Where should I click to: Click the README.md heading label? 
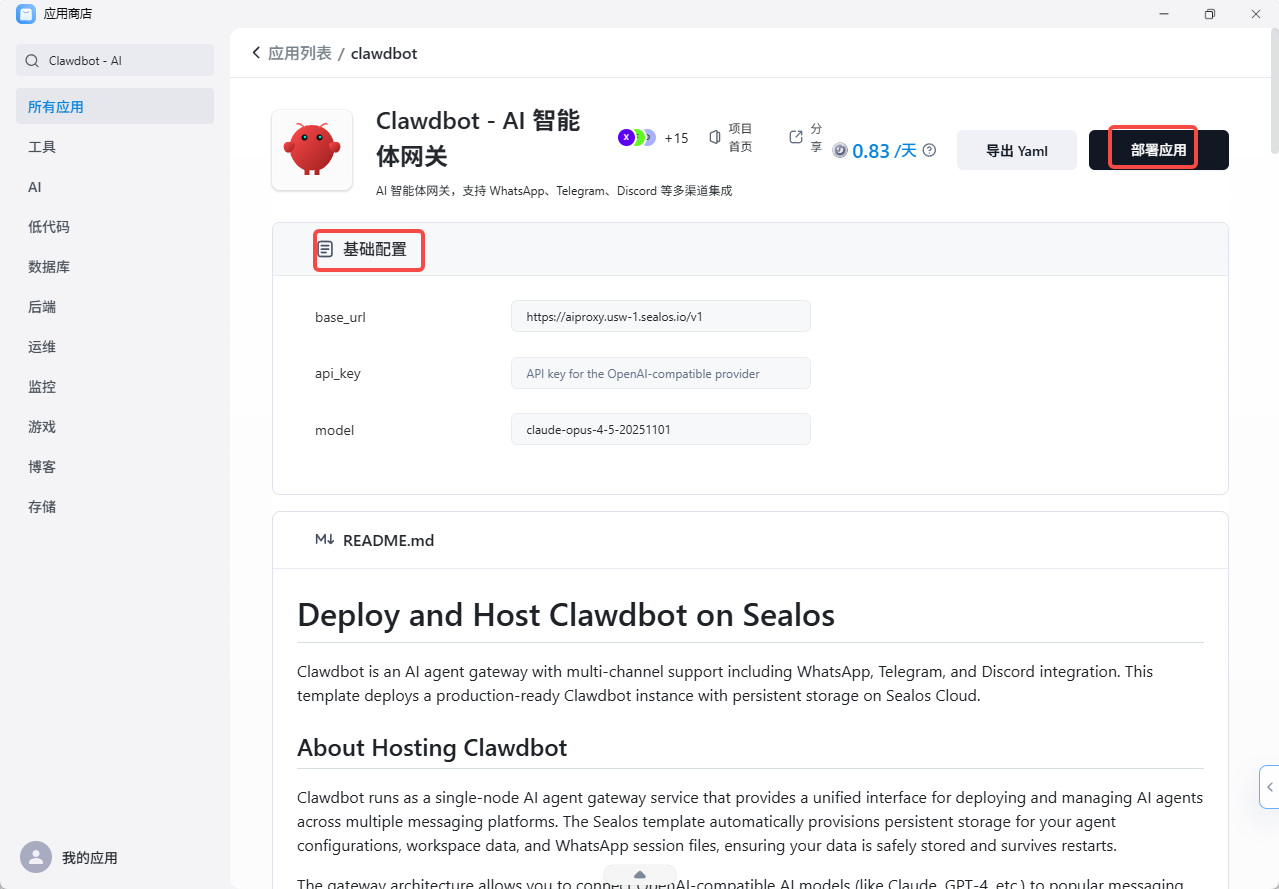[388, 540]
